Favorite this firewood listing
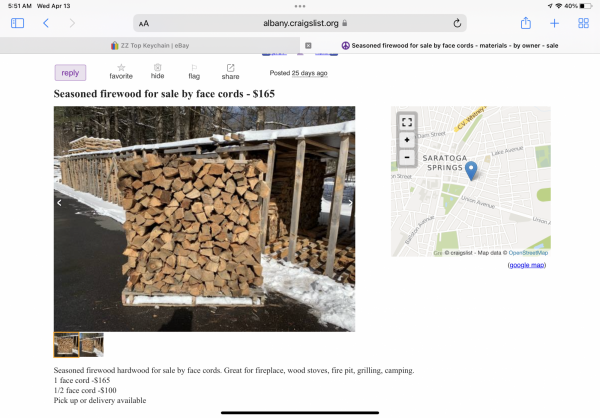The height and width of the screenshot is (418, 600). (121, 72)
